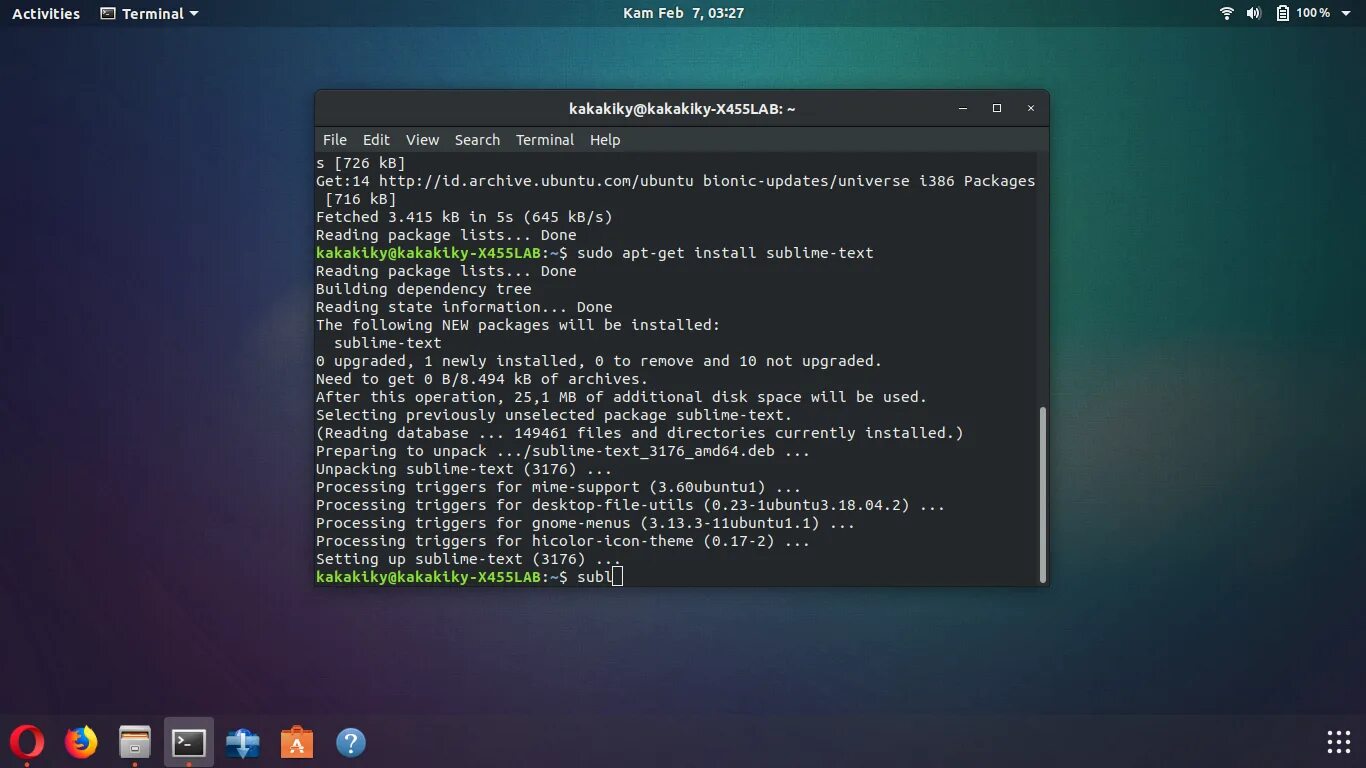
Task: Open the clock and calendar panel
Action: point(683,13)
